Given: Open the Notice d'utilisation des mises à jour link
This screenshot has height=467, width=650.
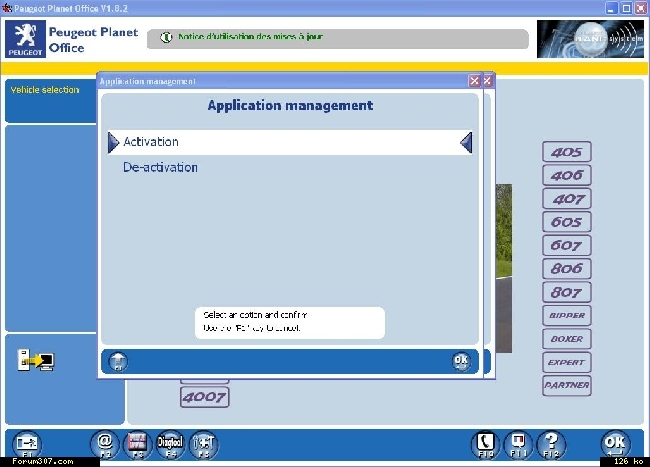Looking at the screenshot, I should 250,37.
